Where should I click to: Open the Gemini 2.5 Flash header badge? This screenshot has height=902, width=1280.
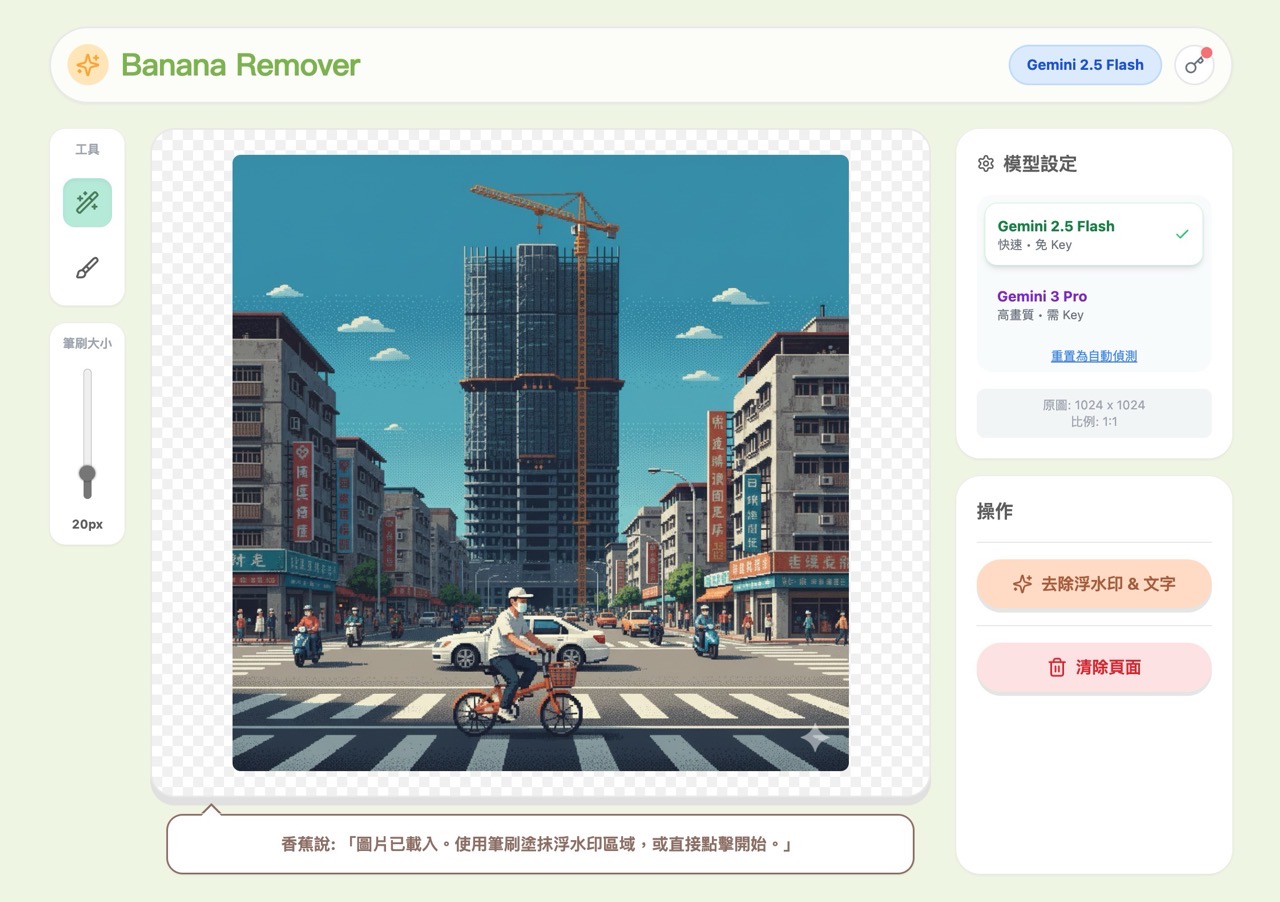[x=1084, y=65]
